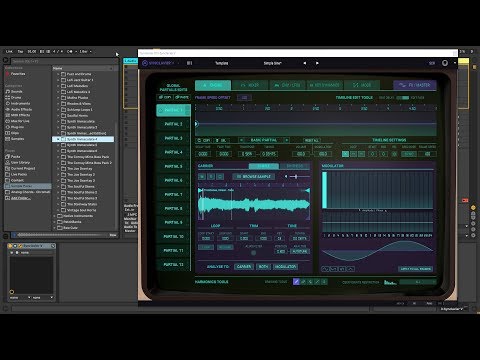The height and width of the screenshot is (360, 480).
Task: Toggle Carrier left mode tab
Action: tap(263, 166)
